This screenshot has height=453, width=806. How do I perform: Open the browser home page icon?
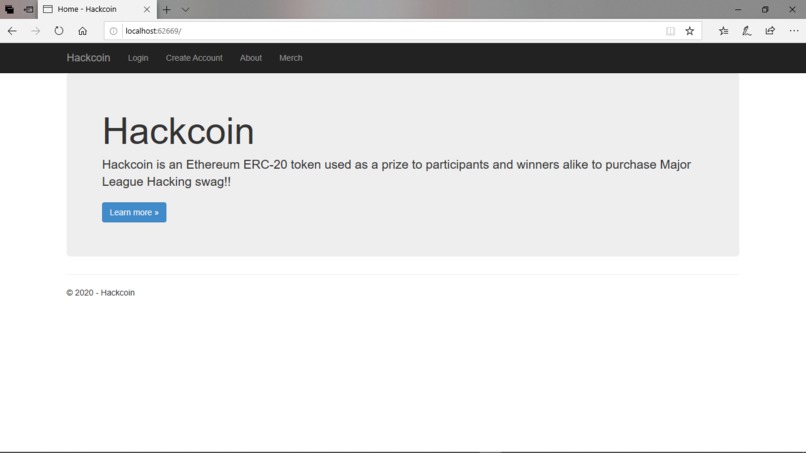coord(82,31)
